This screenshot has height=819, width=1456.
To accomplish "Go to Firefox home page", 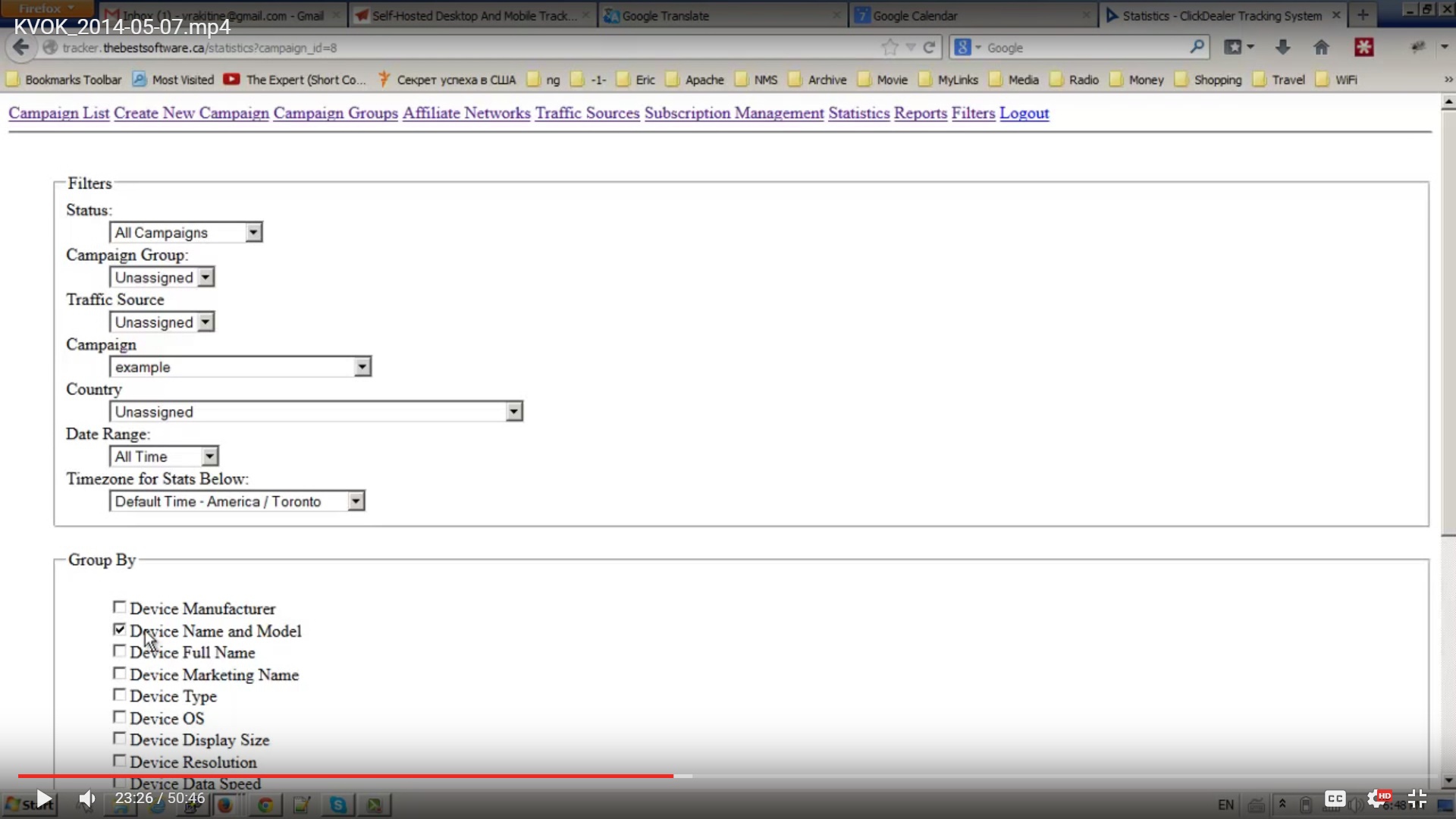I will pyautogui.click(x=1321, y=47).
